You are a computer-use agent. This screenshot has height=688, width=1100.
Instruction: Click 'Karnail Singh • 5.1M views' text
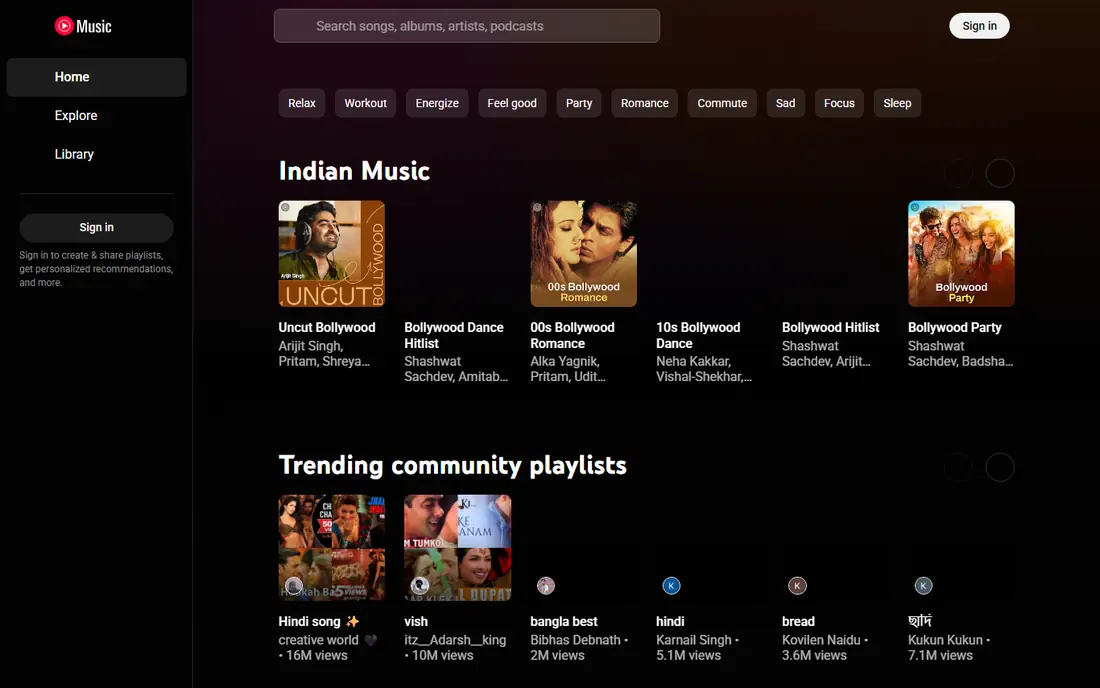tap(697, 647)
